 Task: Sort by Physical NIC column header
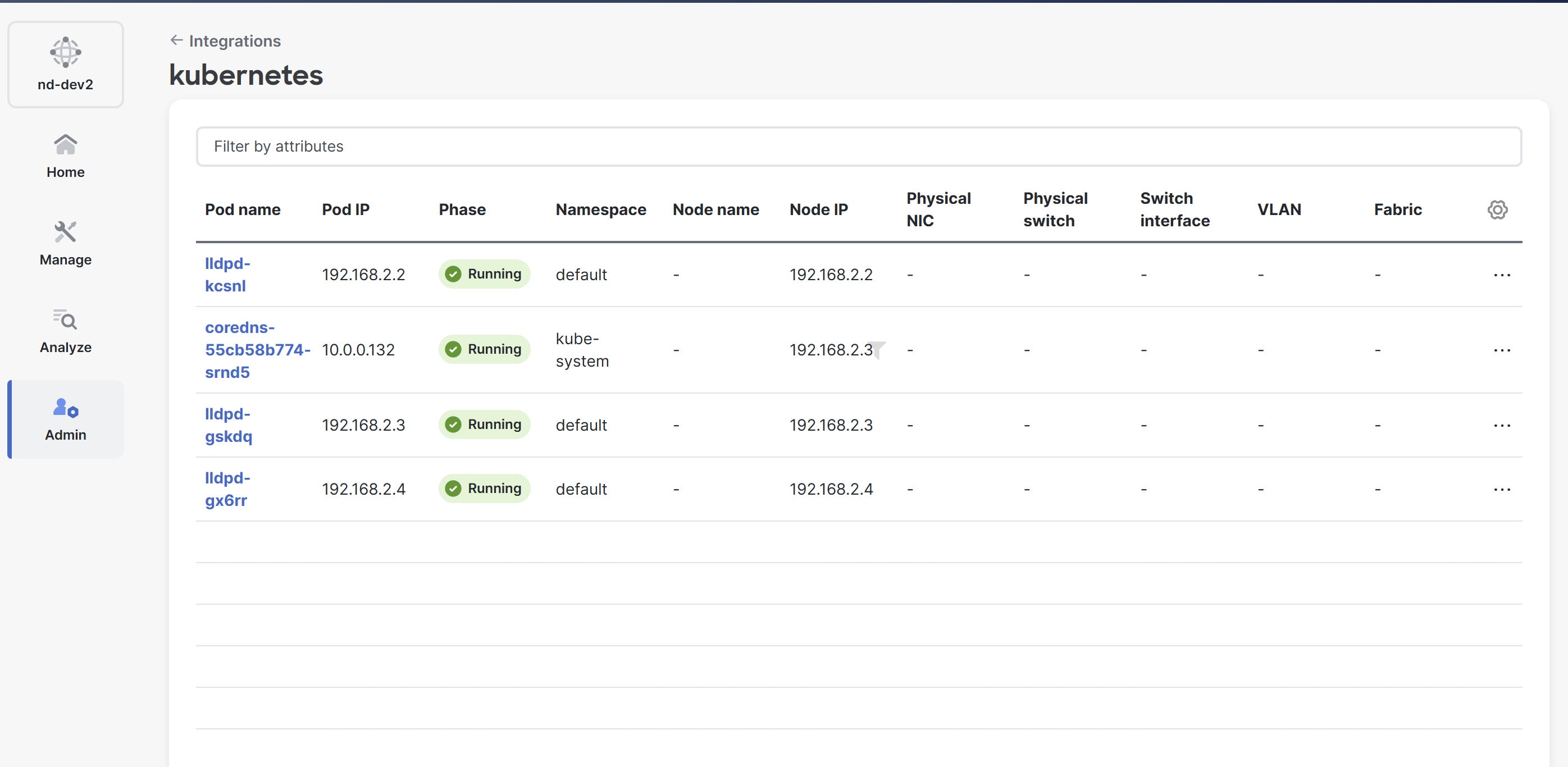click(x=938, y=210)
